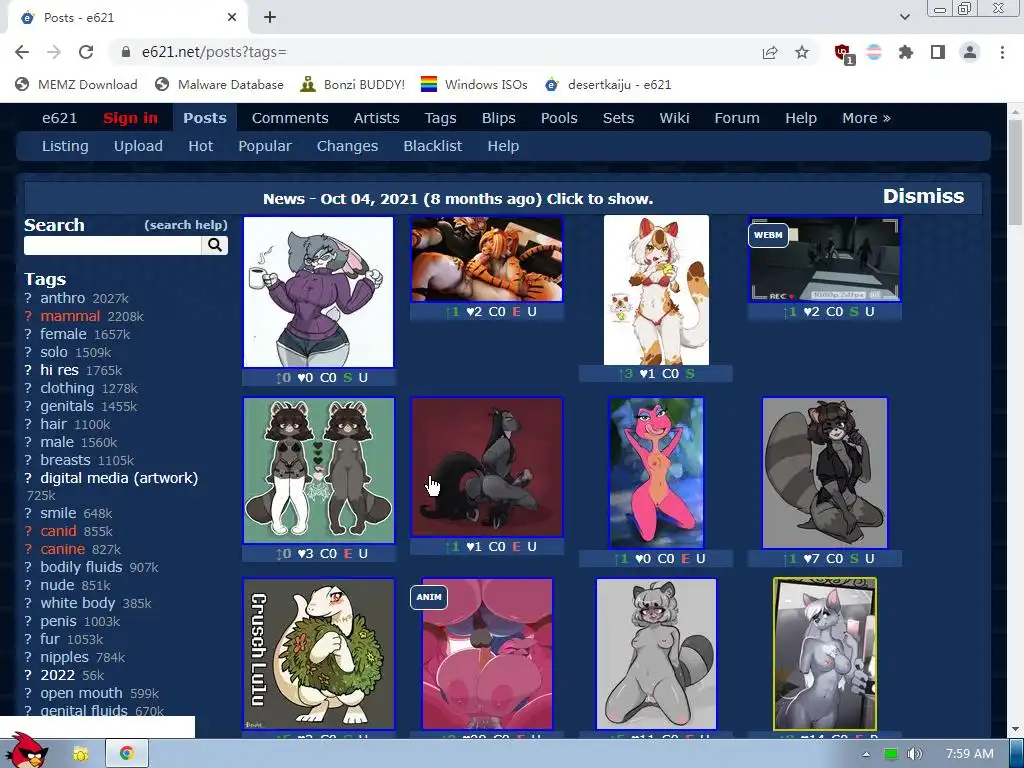Open a new browser tab
This screenshot has height=768, width=1024.
coord(270,18)
